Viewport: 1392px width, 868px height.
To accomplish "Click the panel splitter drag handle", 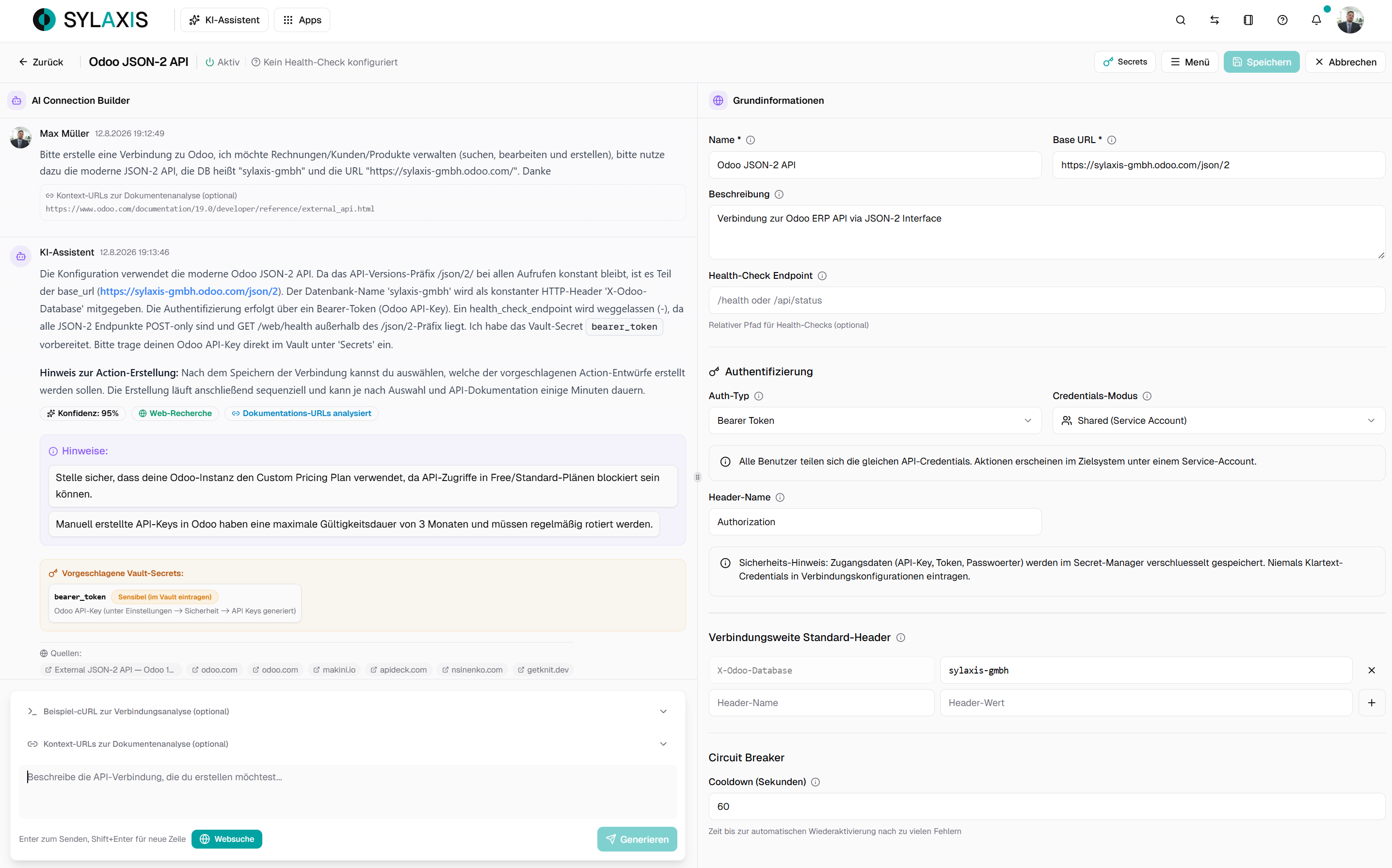I will (x=697, y=477).
